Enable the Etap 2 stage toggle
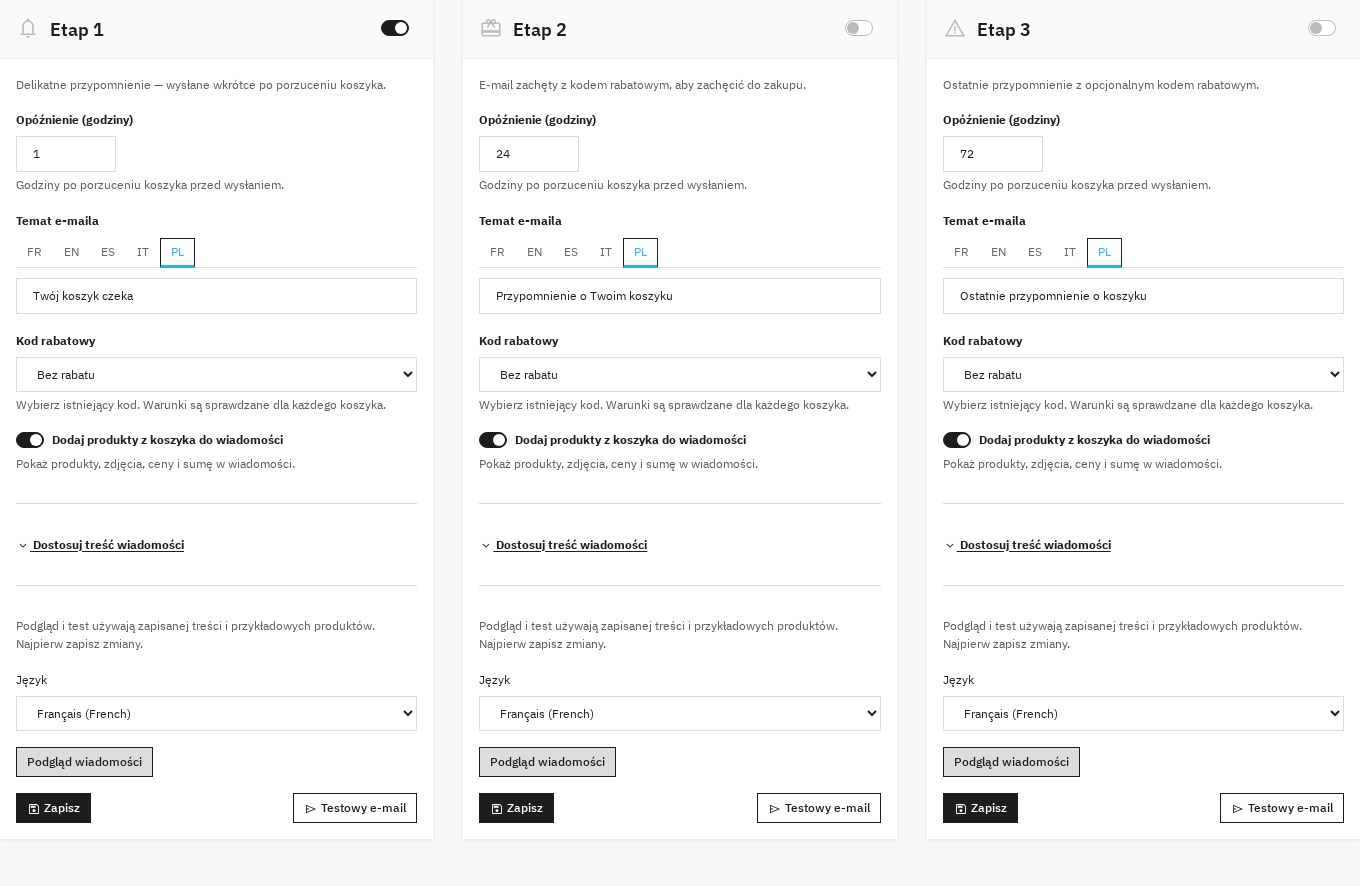The height and width of the screenshot is (886, 1360). tap(859, 28)
